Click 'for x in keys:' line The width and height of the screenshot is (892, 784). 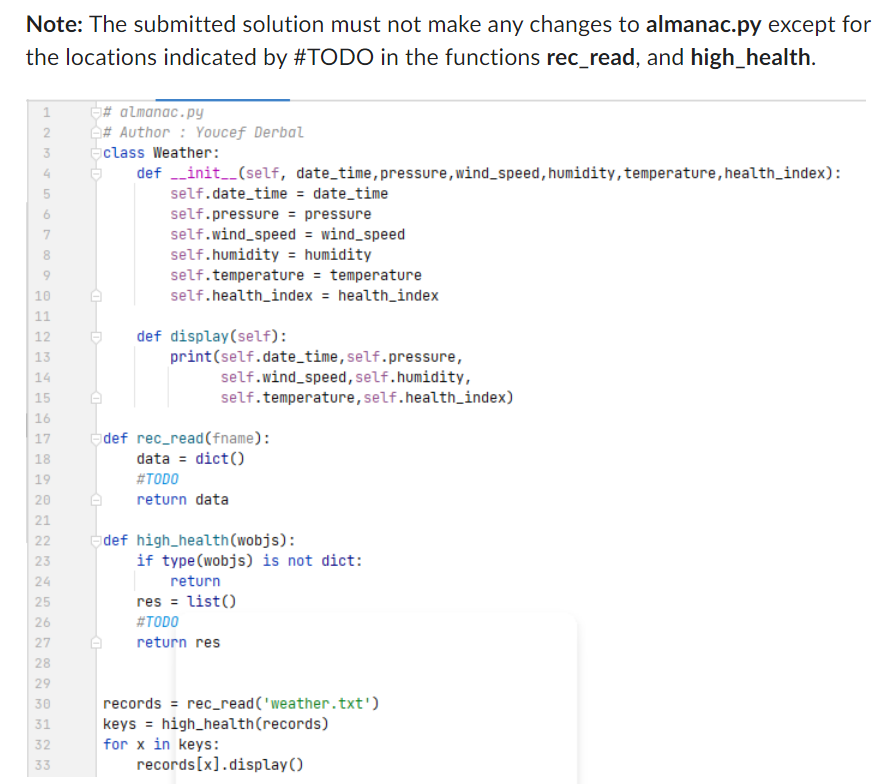tap(161, 745)
